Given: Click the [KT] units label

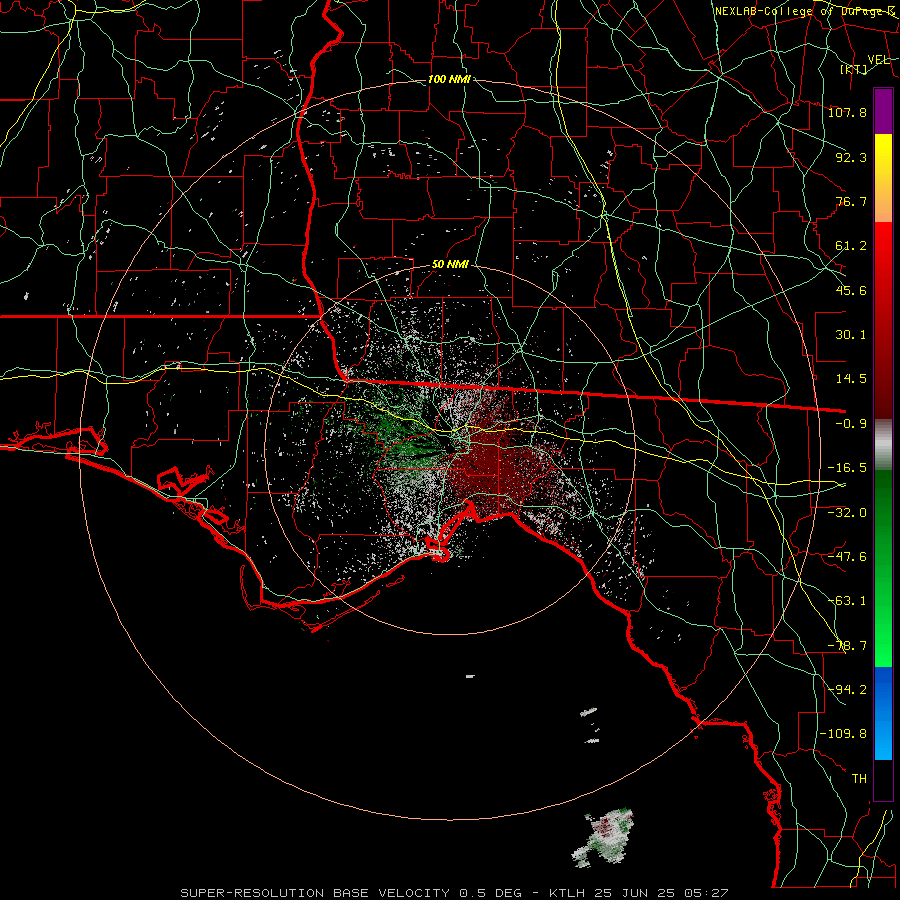Looking at the screenshot, I should click(854, 69).
